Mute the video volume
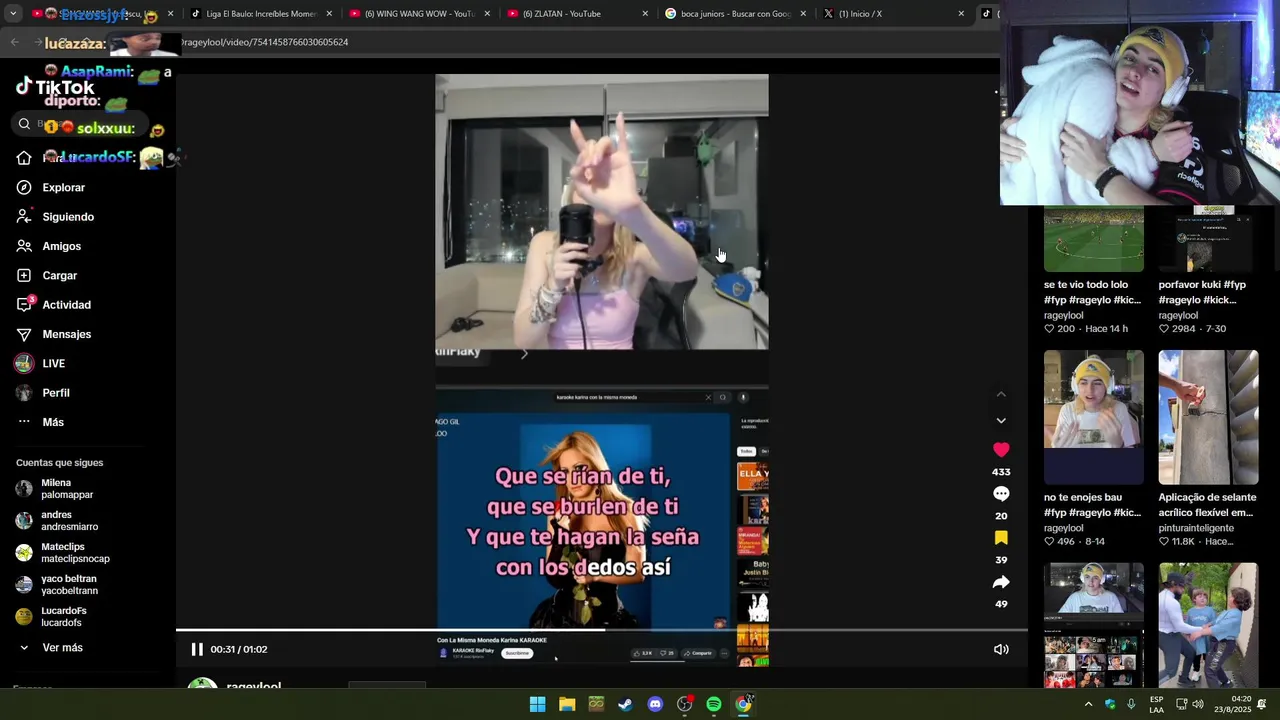1280x720 pixels. click(1001, 649)
